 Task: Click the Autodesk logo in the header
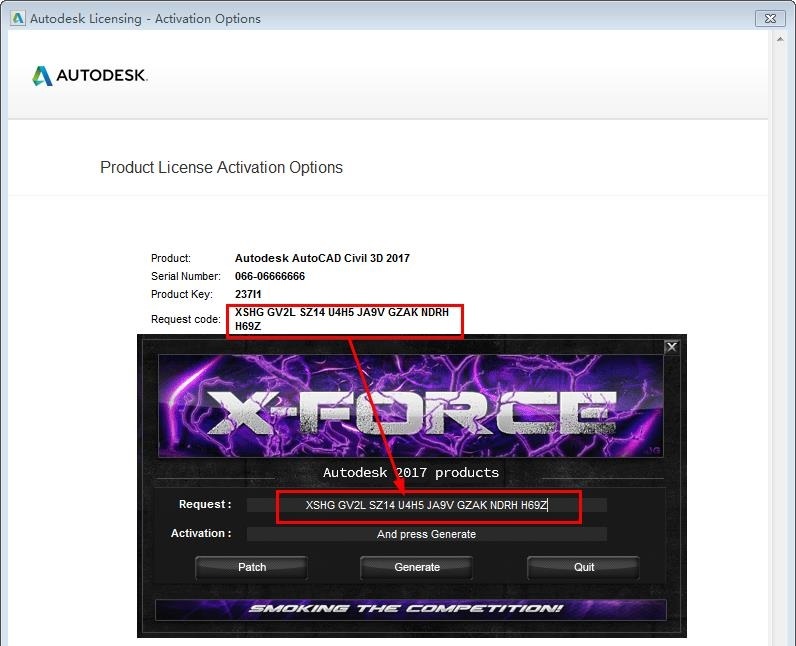click(90, 76)
